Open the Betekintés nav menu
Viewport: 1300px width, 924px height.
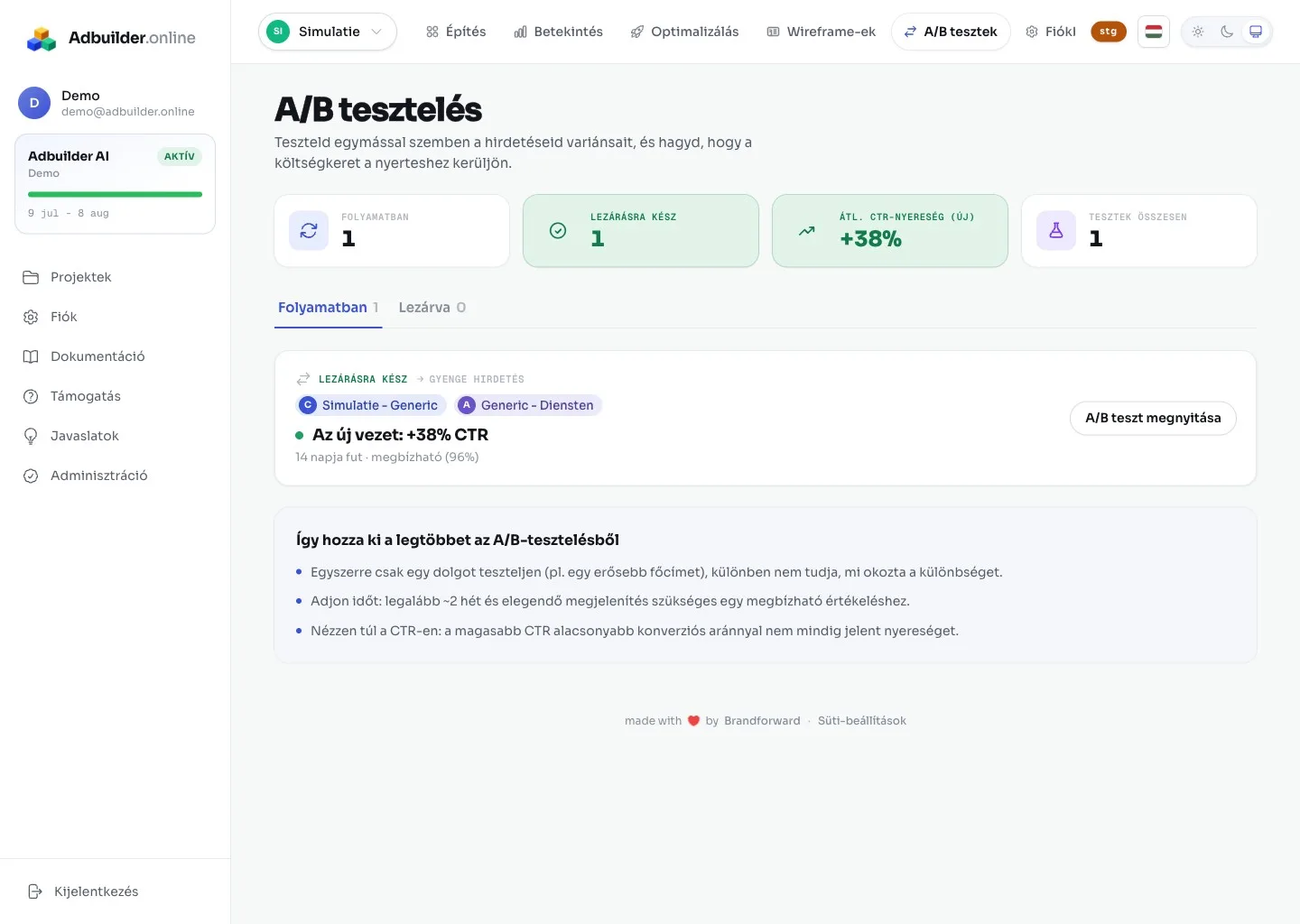point(559,32)
